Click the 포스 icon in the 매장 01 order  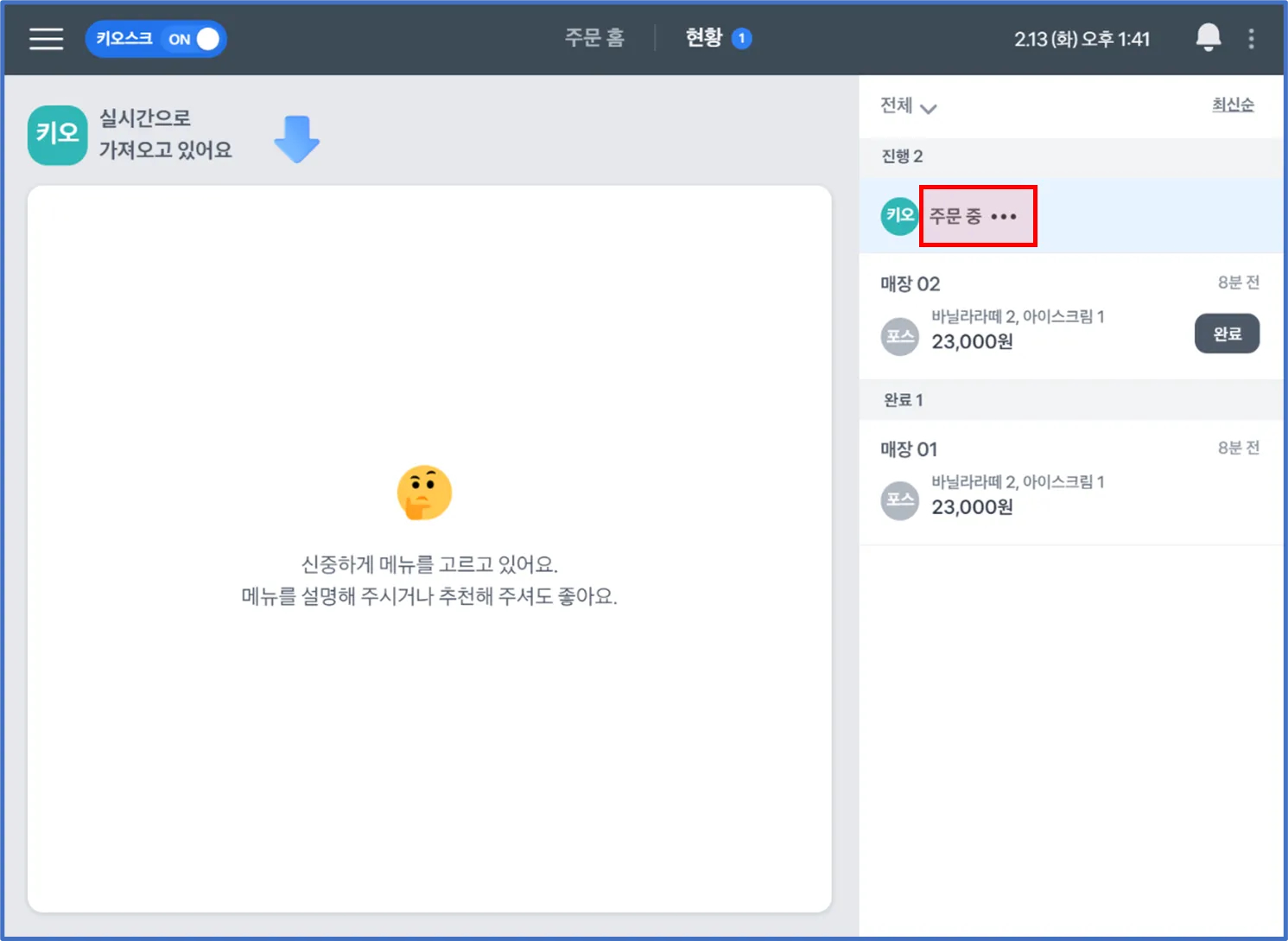899,500
